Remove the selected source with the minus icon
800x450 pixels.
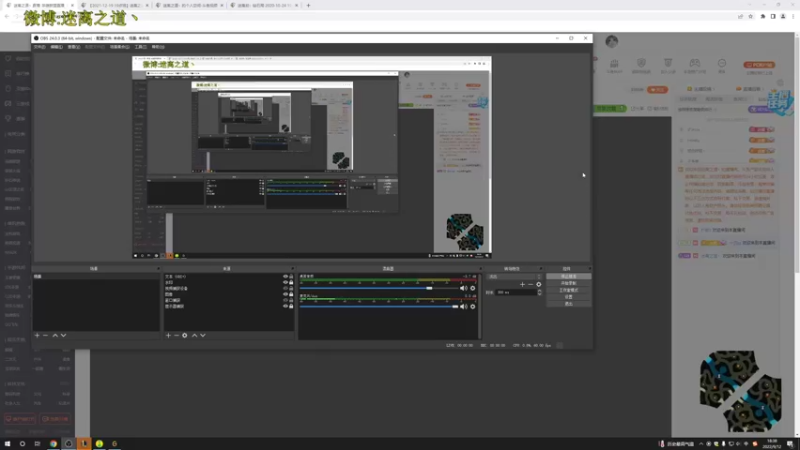click(177, 335)
